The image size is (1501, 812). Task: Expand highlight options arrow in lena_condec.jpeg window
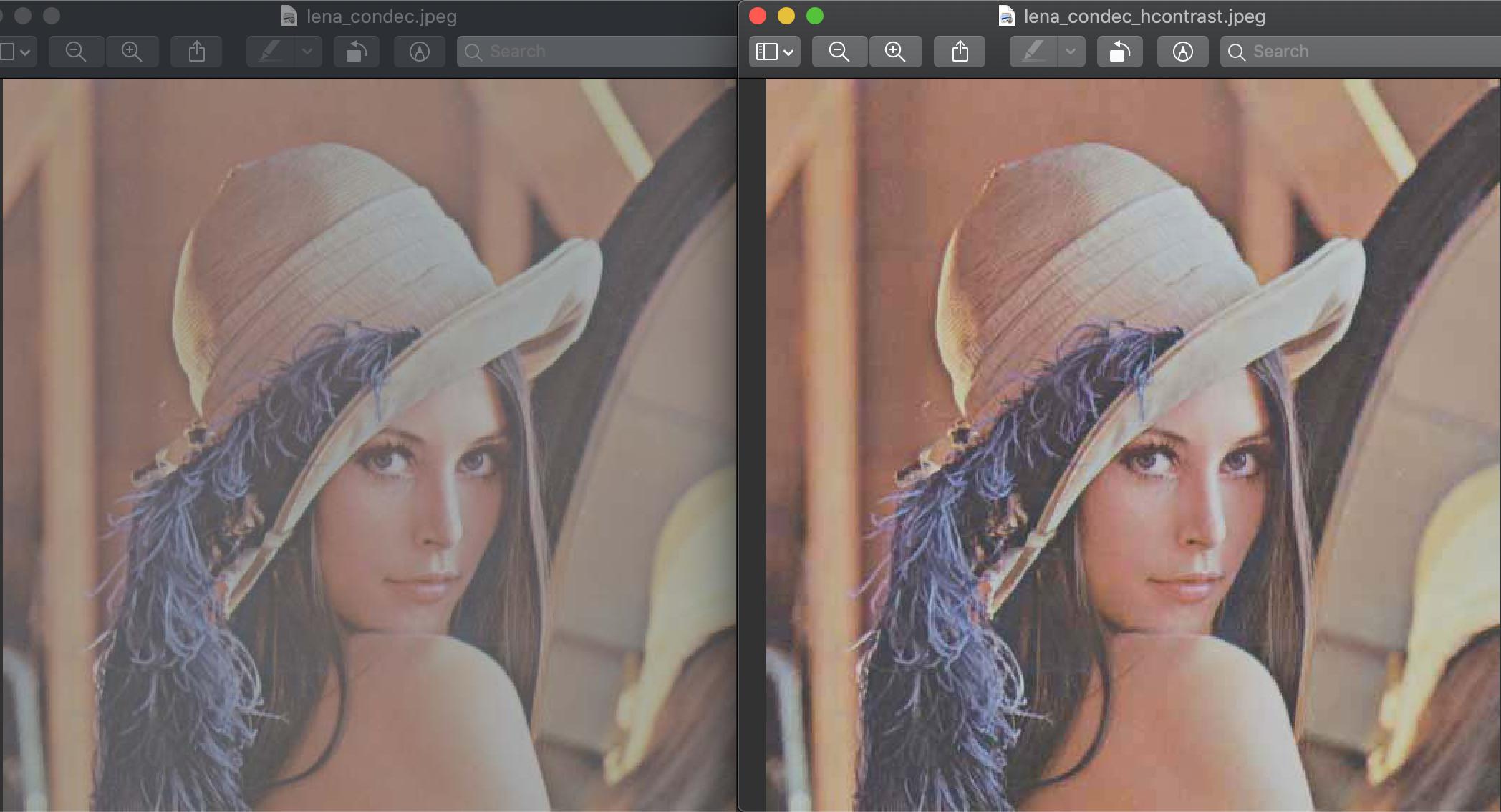click(x=307, y=52)
